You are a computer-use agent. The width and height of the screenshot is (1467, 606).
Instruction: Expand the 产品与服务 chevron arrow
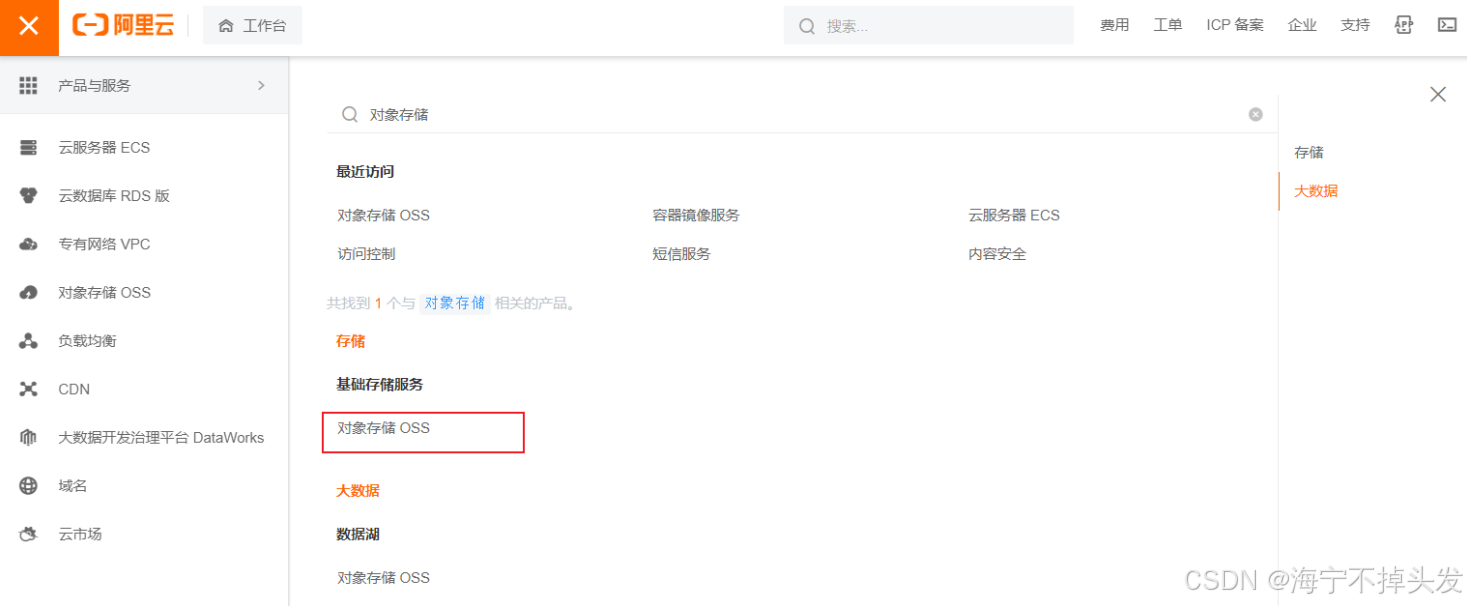pos(261,86)
